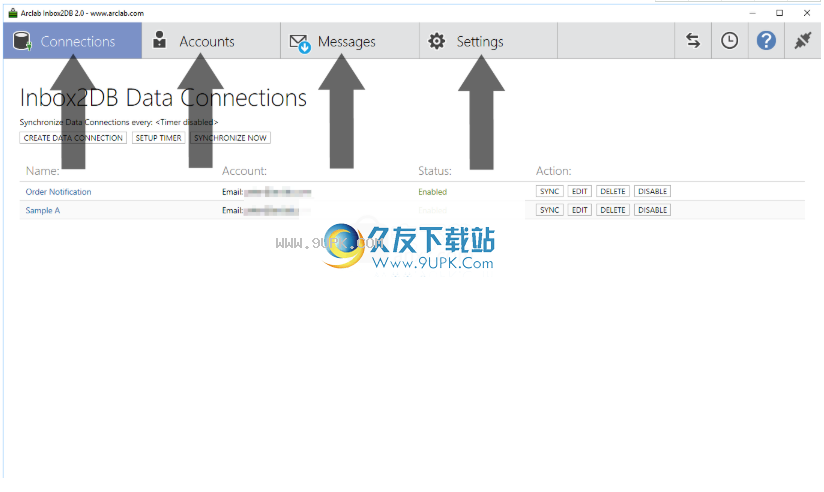Delete the Order Notification connection
The height and width of the screenshot is (492, 824).
coord(613,191)
